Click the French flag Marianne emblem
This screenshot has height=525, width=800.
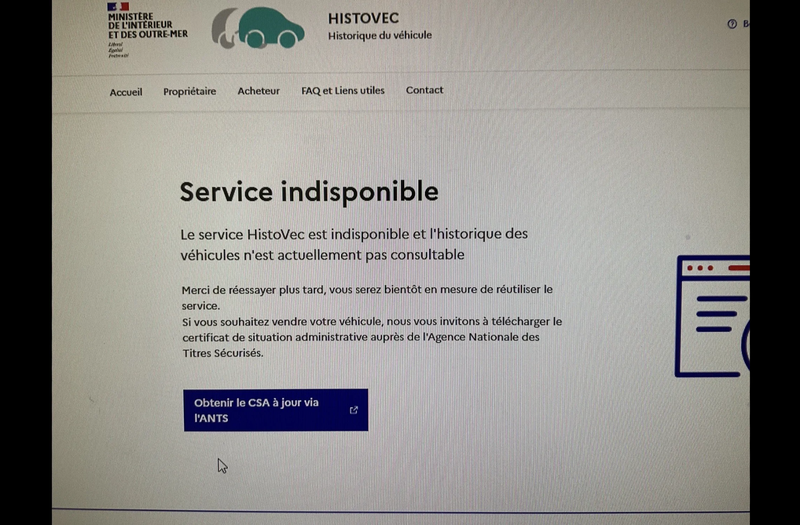(118, 7)
